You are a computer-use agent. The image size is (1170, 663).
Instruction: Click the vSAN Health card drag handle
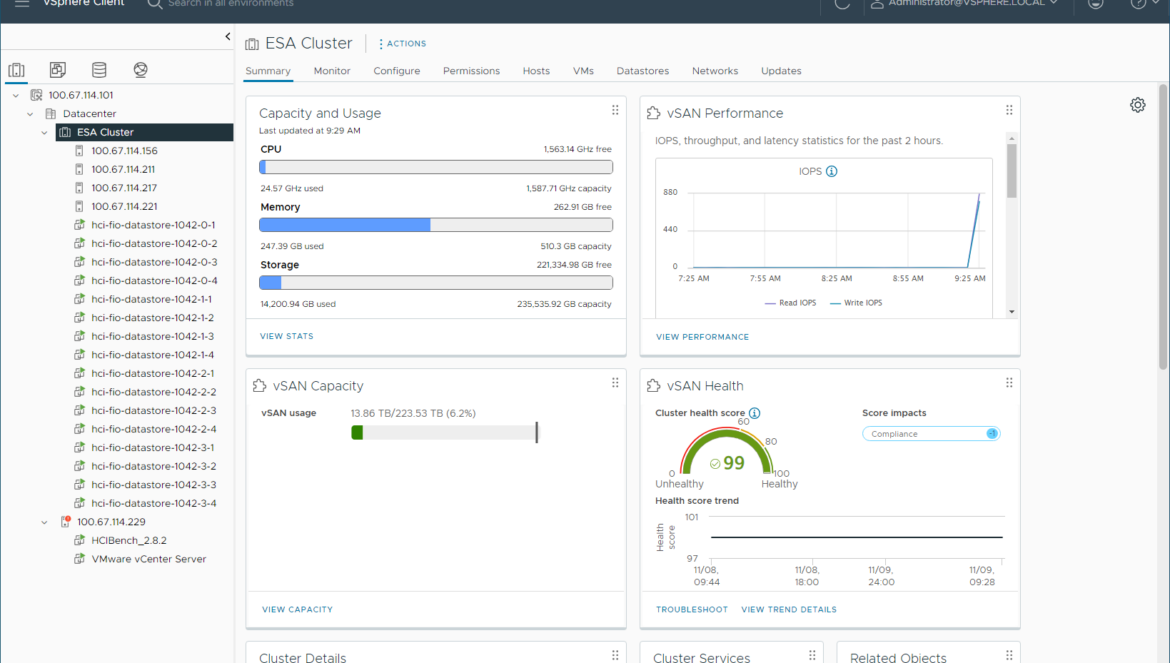pyautogui.click(x=1009, y=383)
